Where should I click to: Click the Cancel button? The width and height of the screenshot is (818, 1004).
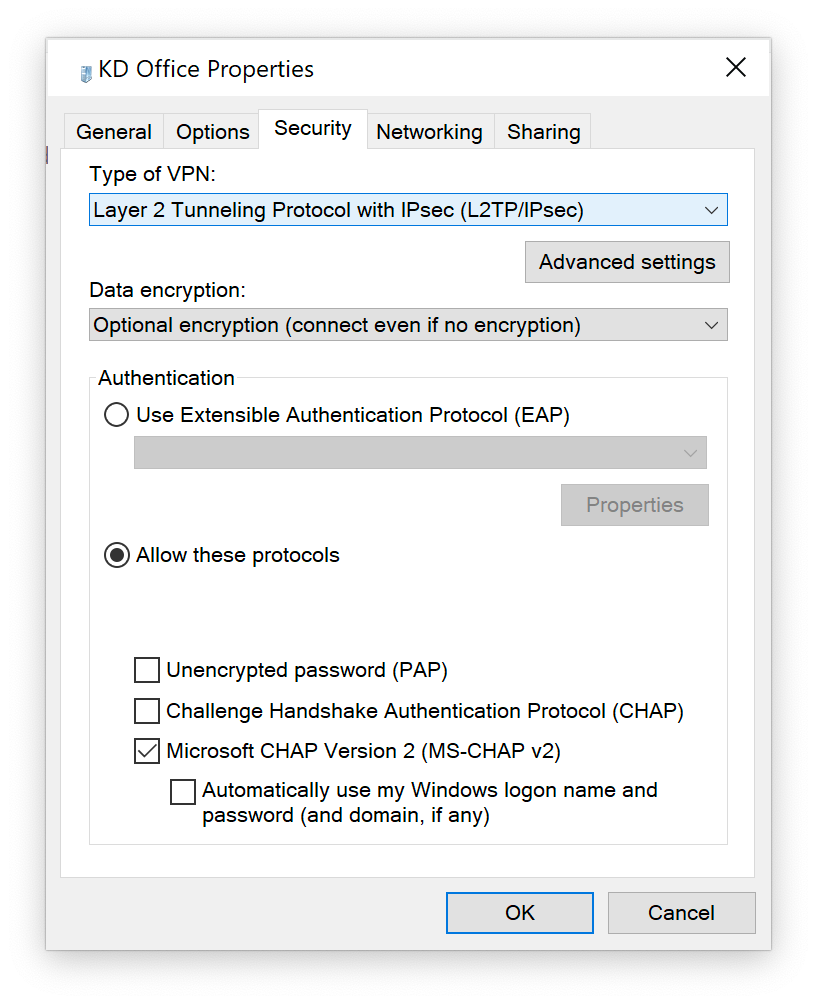681,913
